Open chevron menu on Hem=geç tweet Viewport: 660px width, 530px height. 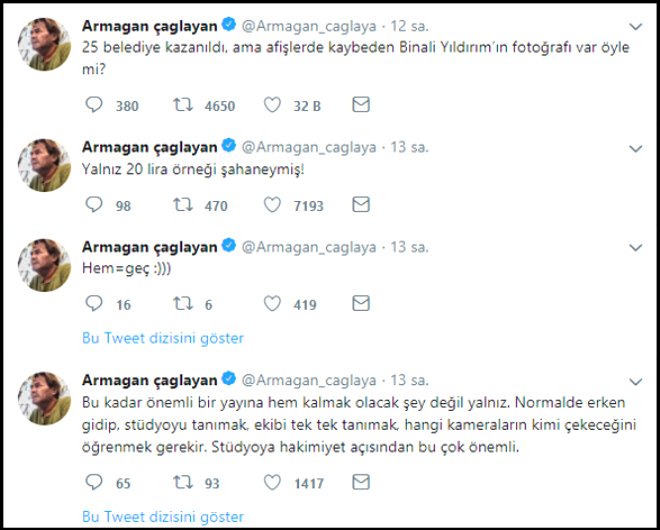coord(635,248)
